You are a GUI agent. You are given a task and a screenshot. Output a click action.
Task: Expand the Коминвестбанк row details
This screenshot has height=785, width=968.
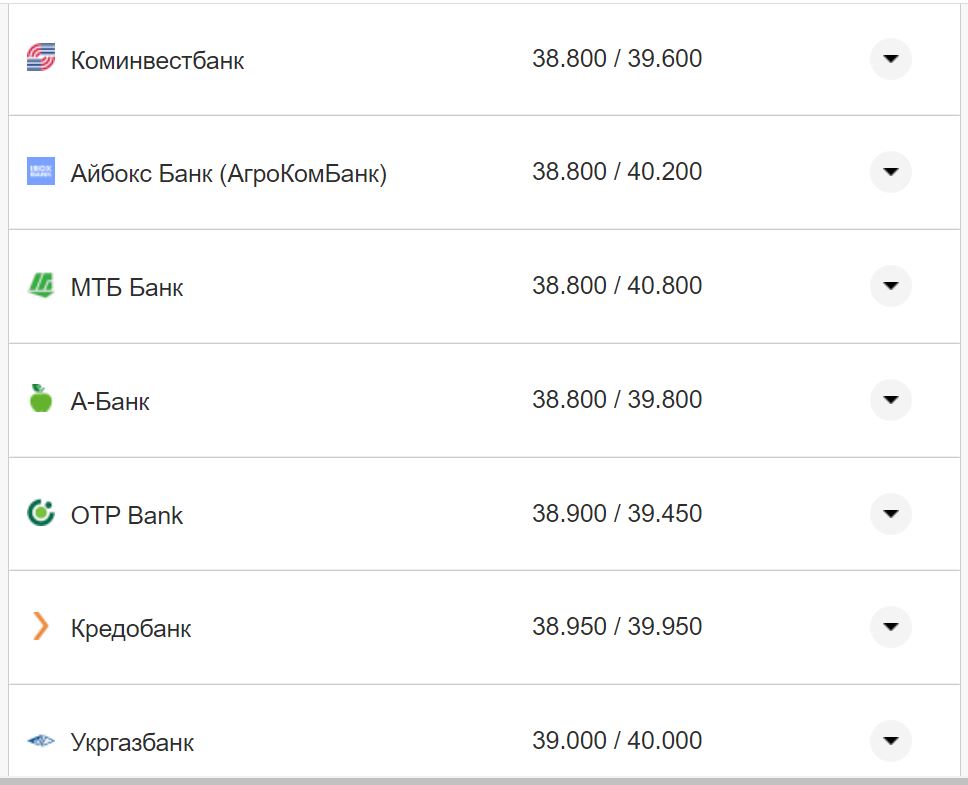click(890, 59)
